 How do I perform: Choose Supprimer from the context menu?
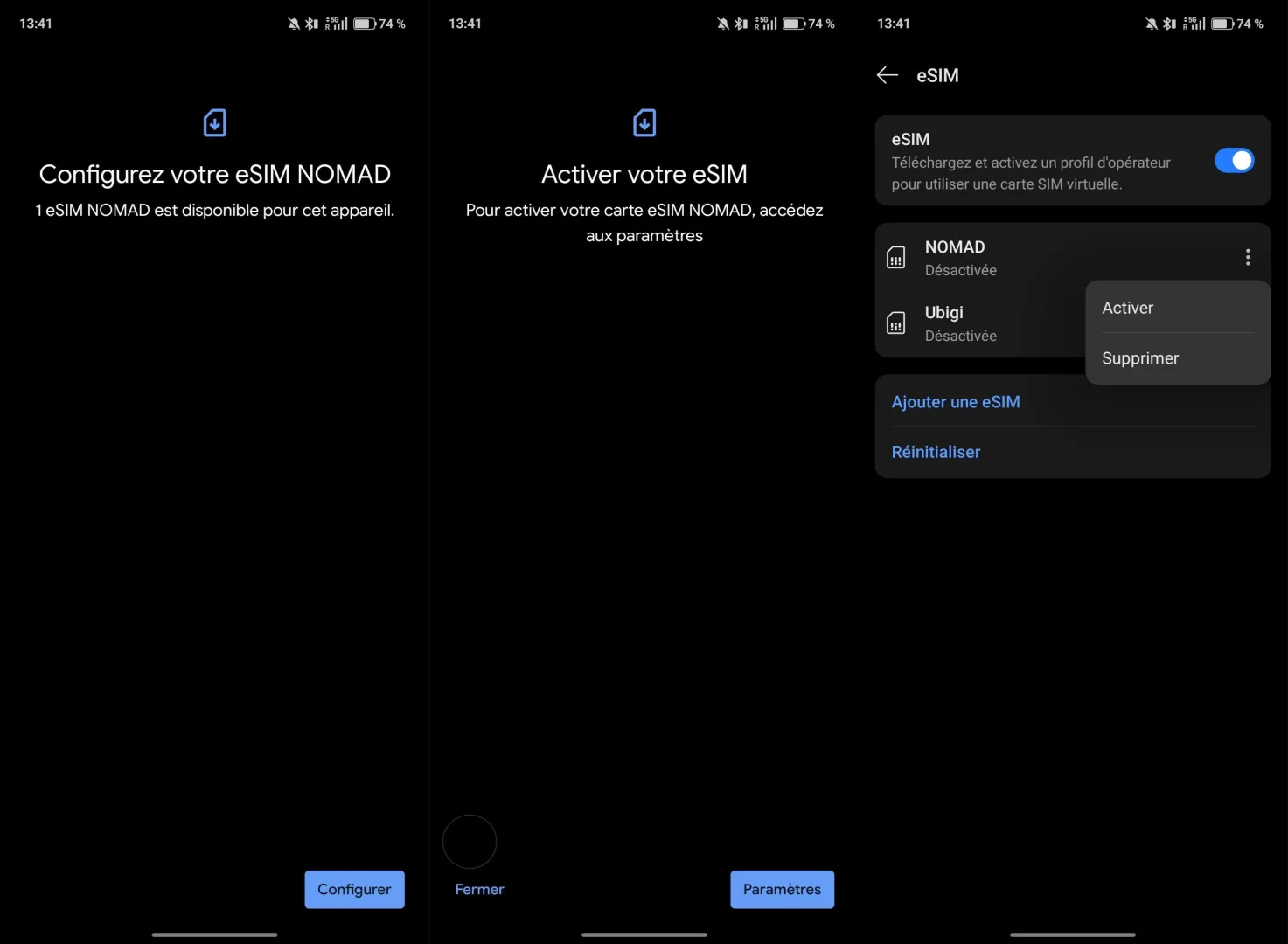[x=1140, y=357]
